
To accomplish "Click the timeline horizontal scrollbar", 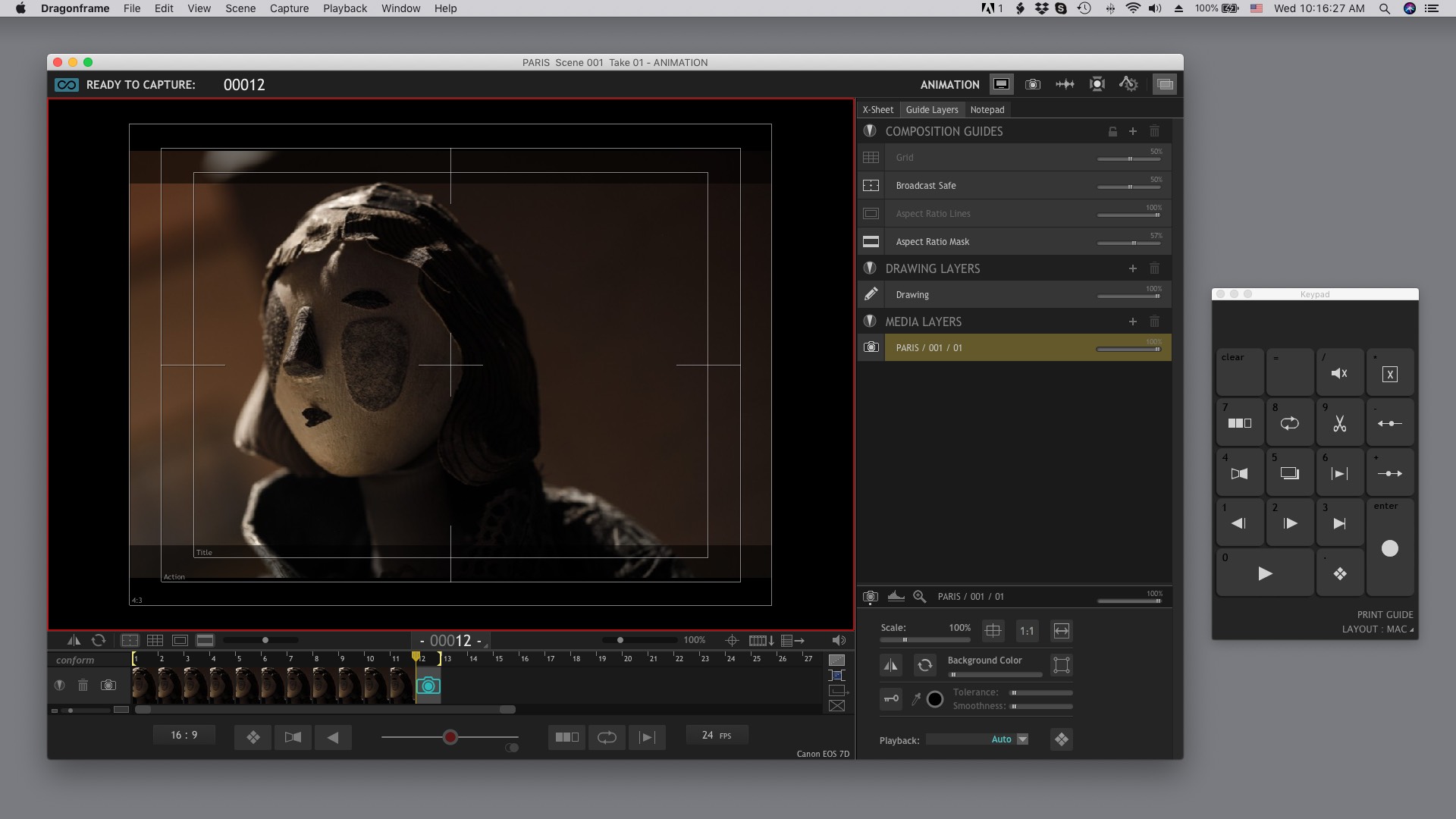I will tap(325, 710).
